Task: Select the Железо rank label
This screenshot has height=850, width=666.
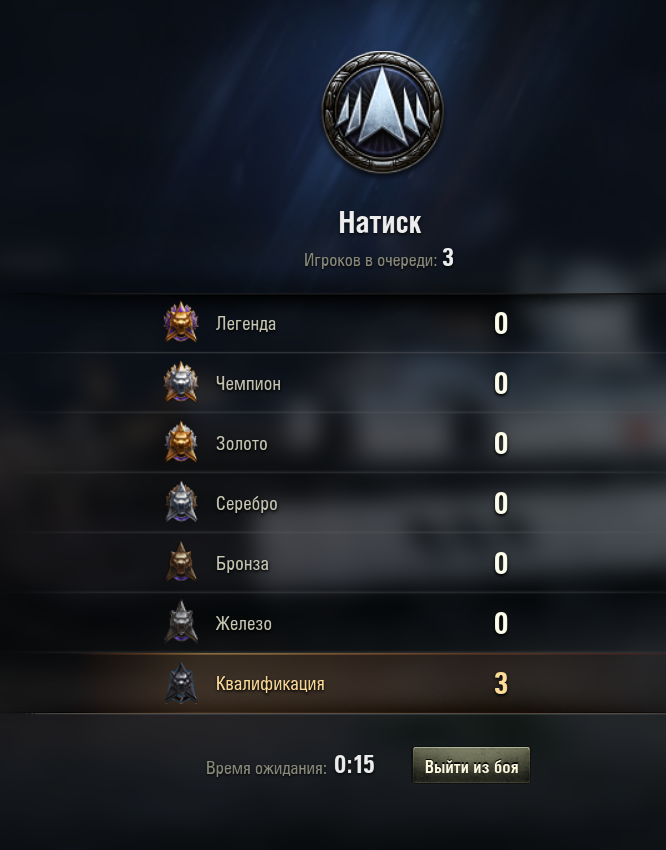Action: [x=244, y=623]
